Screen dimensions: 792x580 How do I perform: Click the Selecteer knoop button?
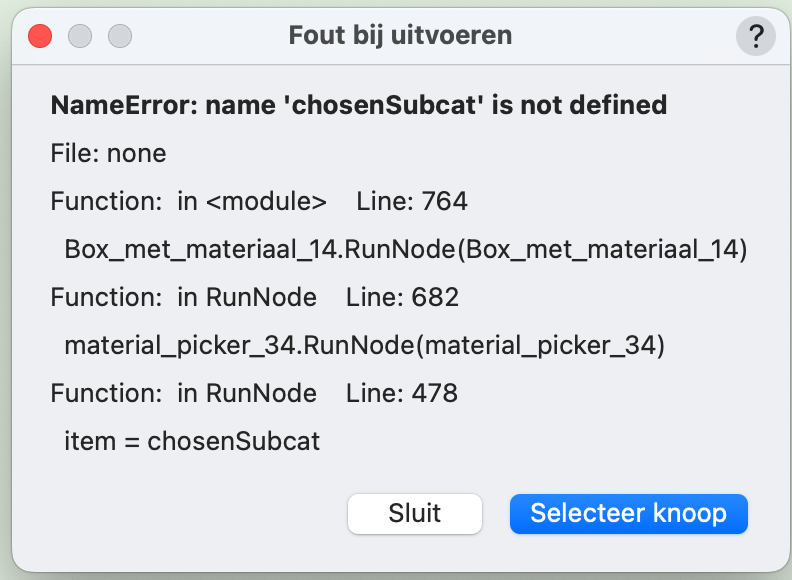[628, 514]
